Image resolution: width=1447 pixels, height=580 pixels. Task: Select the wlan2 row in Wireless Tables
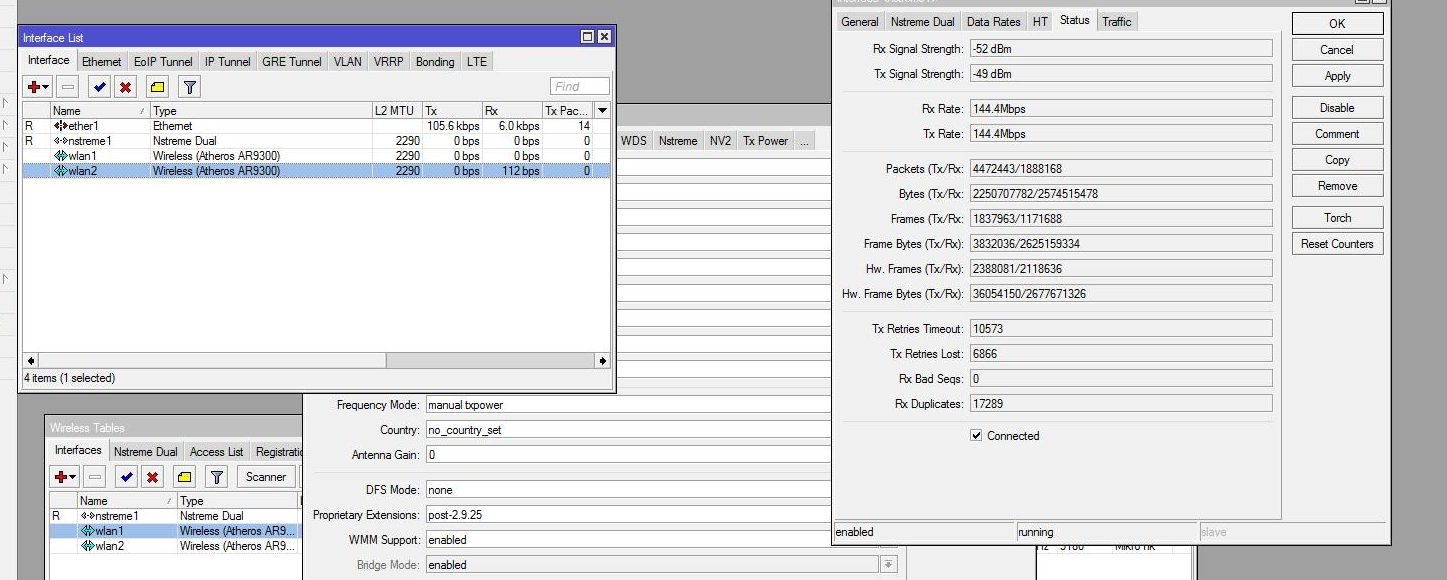point(175,546)
